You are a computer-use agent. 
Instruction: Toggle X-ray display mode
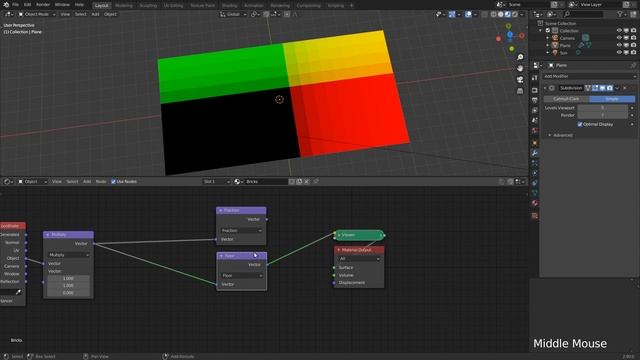point(484,14)
